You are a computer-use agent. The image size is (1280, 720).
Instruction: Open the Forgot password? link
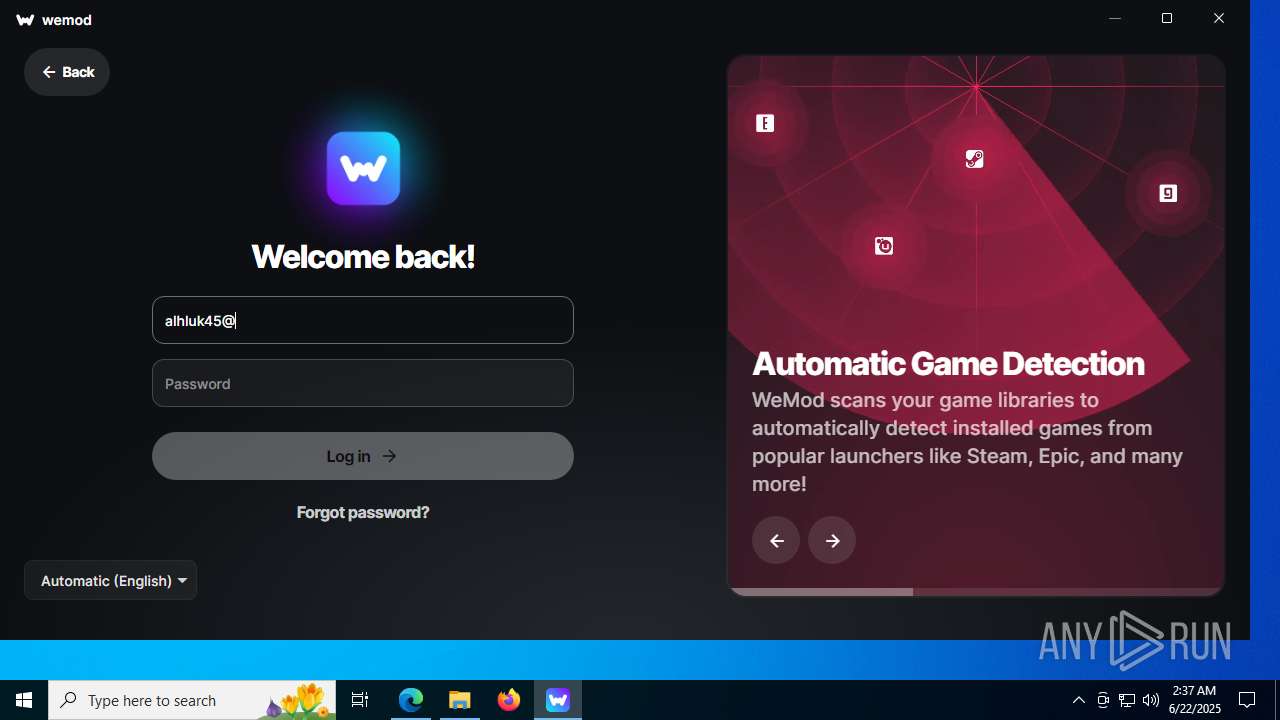(x=363, y=512)
